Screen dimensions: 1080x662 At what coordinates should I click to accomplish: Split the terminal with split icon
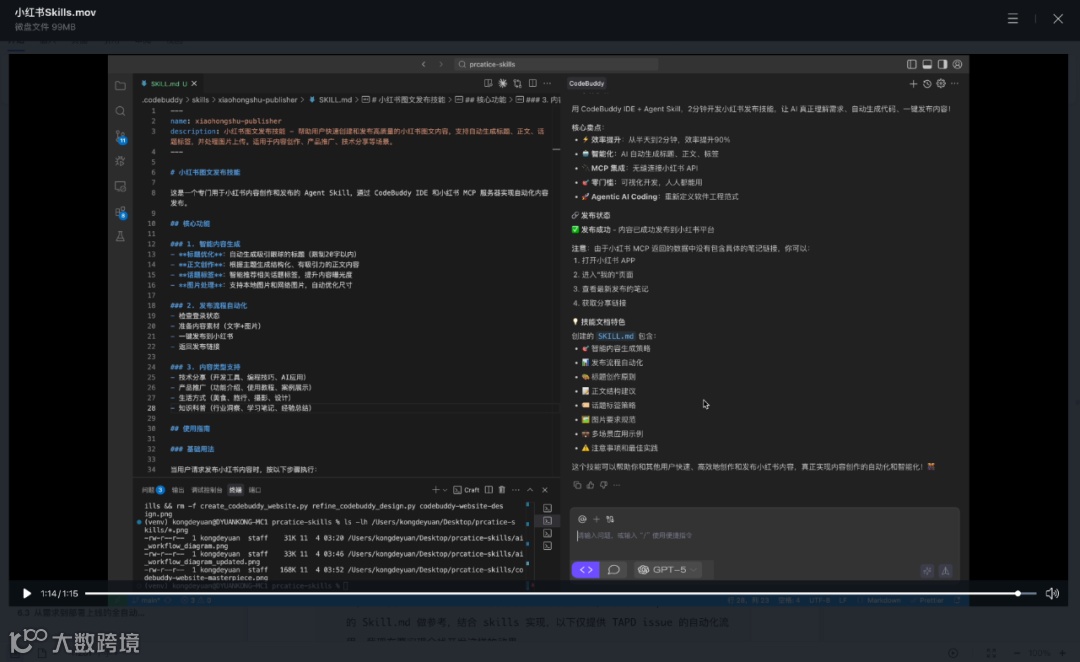coord(488,490)
